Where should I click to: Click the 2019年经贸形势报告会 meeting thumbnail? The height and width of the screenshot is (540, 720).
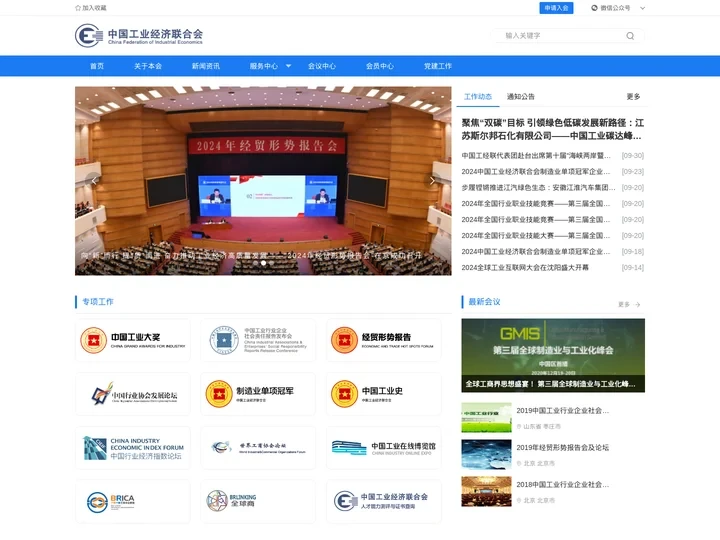point(486,454)
